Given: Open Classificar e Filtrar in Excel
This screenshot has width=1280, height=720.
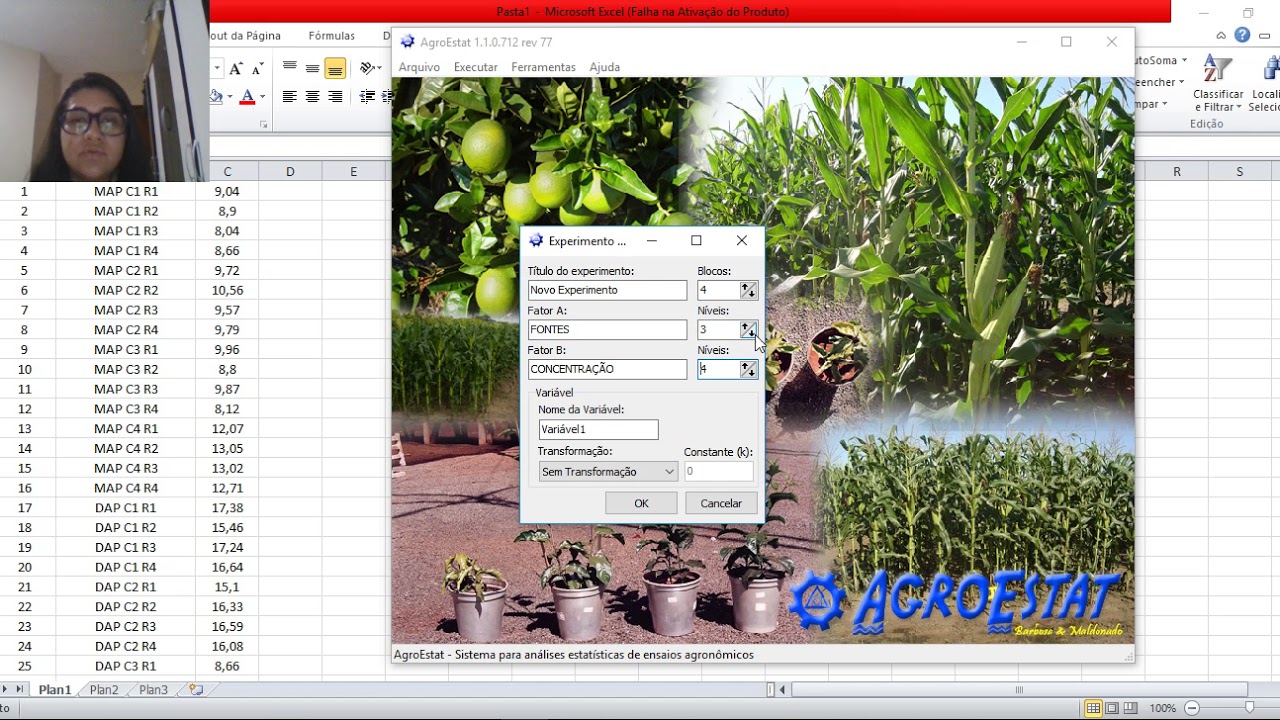Looking at the screenshot, I should (1218, 85).
